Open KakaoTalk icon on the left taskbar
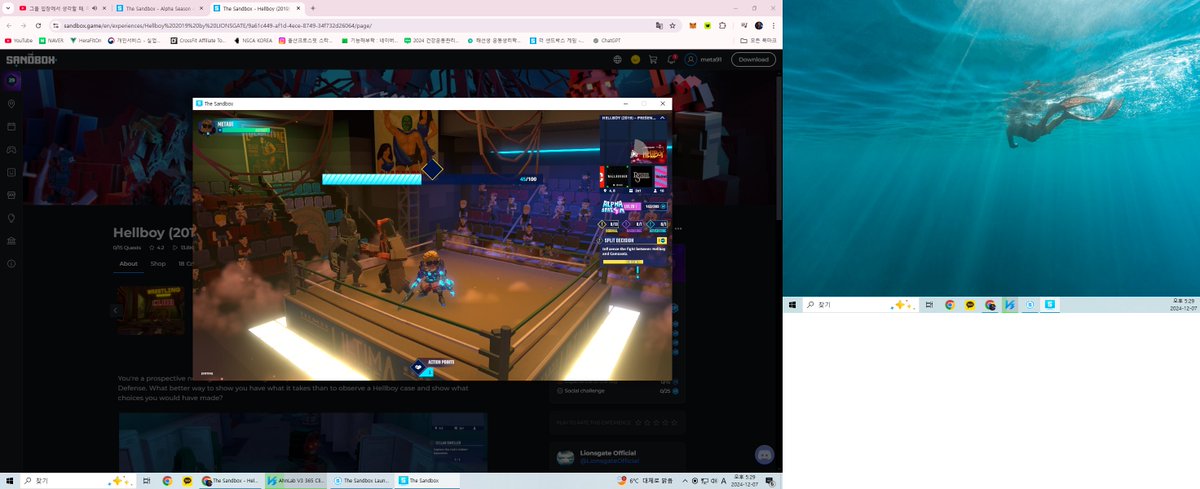The width and height of the screenshot is (1200, 489). [187, 481]
